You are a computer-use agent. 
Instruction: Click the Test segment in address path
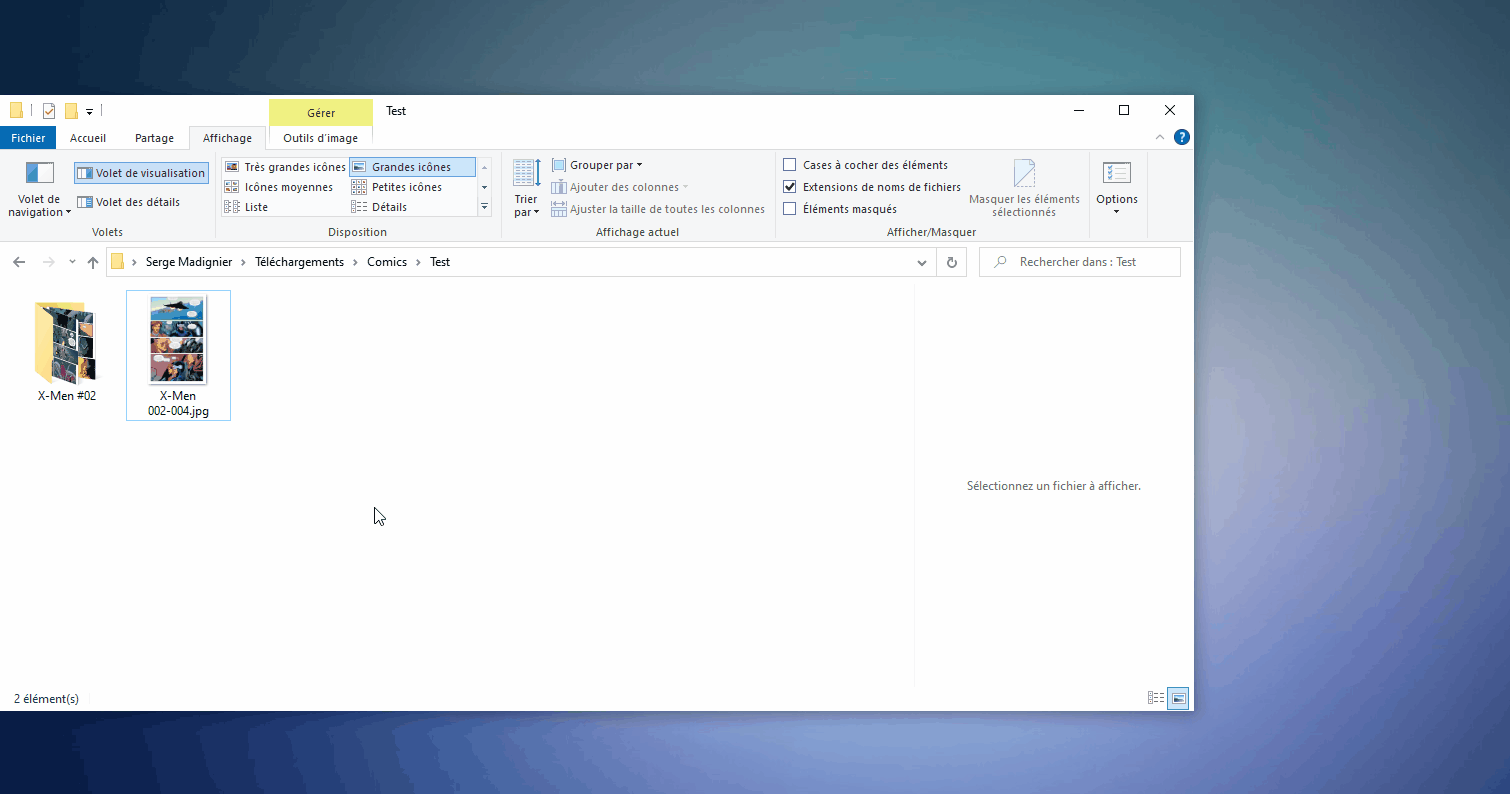(x=440, y=262)
